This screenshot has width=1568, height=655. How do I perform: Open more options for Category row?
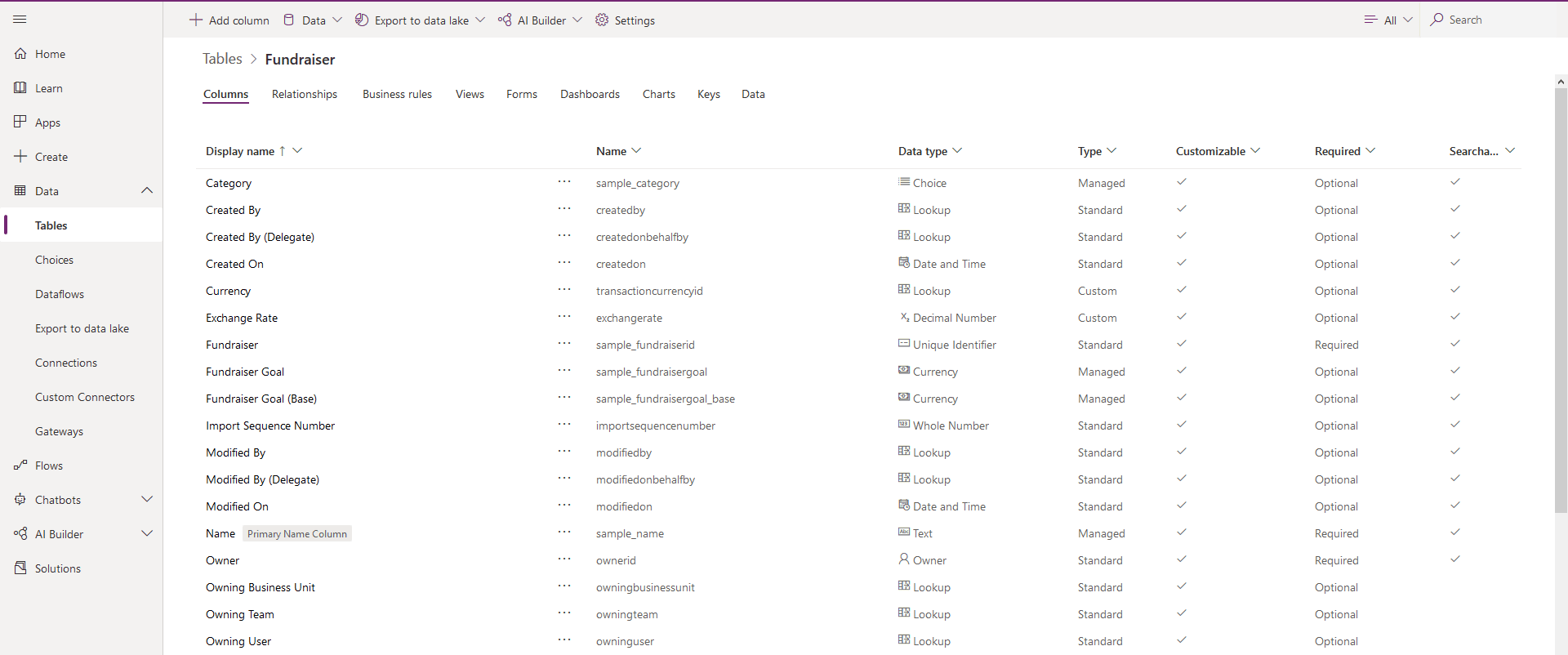click(564, 182)
